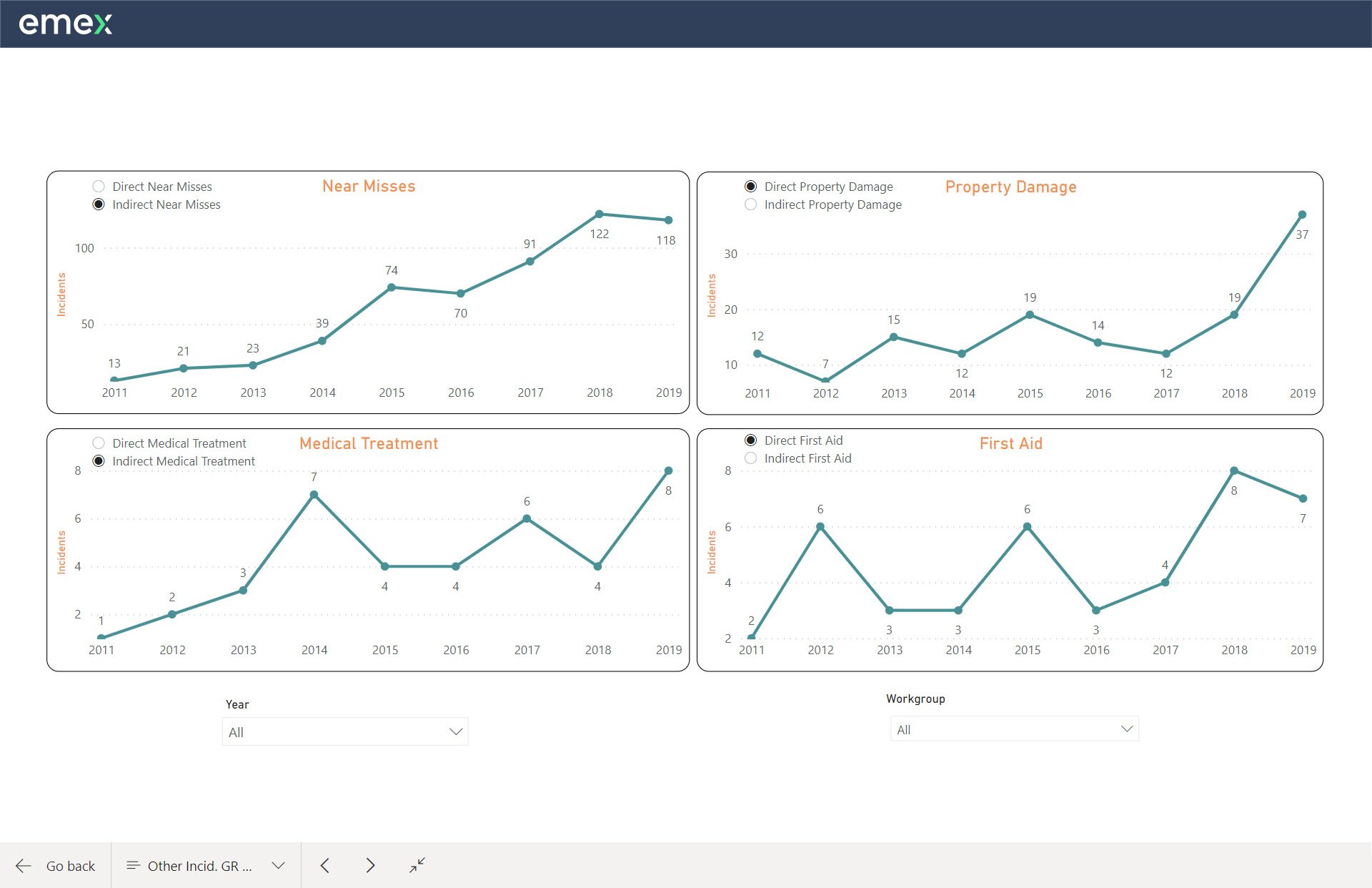Click the Near Misses chart title
Viewport: 1372px width, 888px height.
[x=369, y=187]
